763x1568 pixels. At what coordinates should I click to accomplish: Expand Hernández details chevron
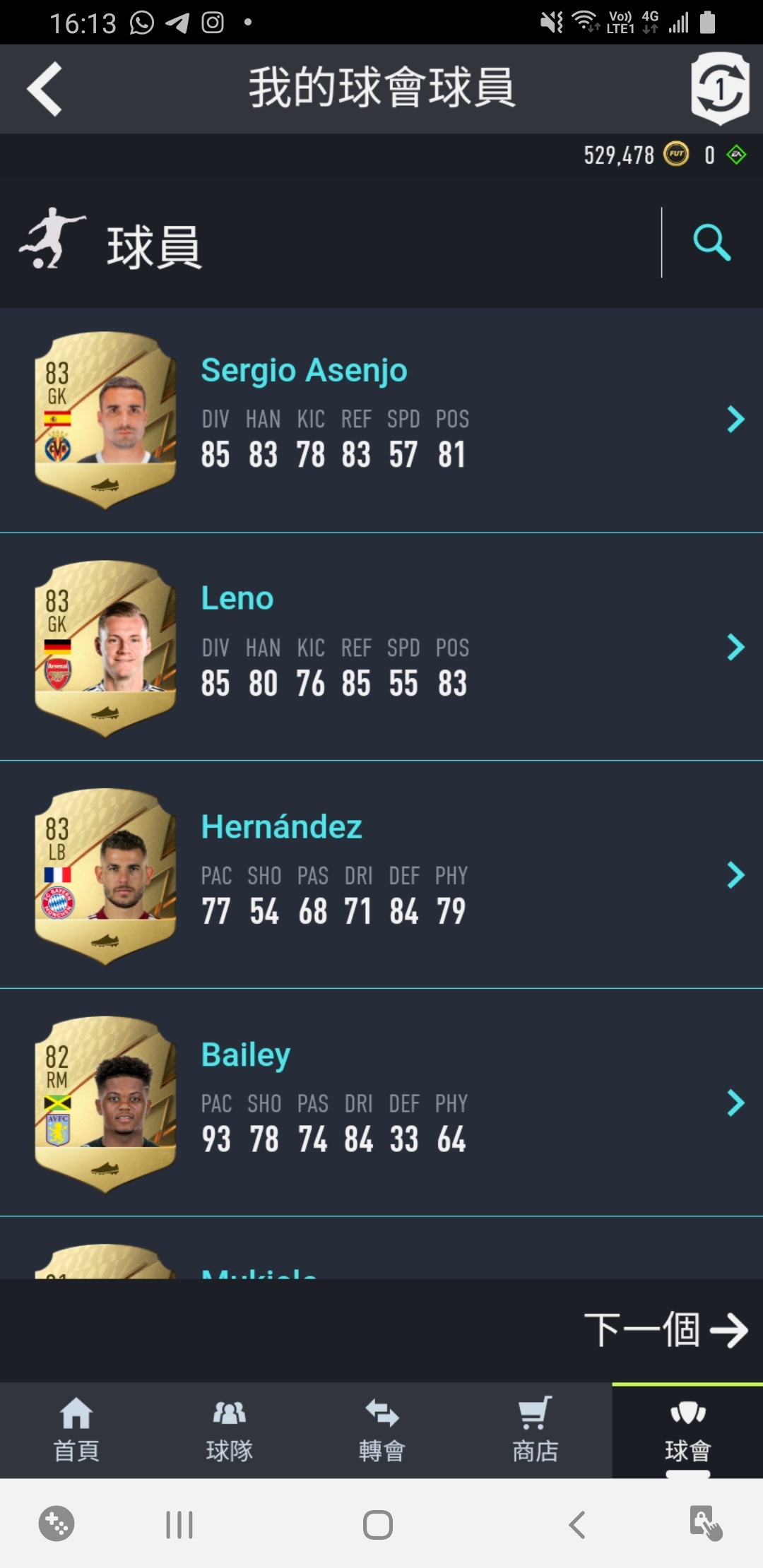tap(735, 875)
